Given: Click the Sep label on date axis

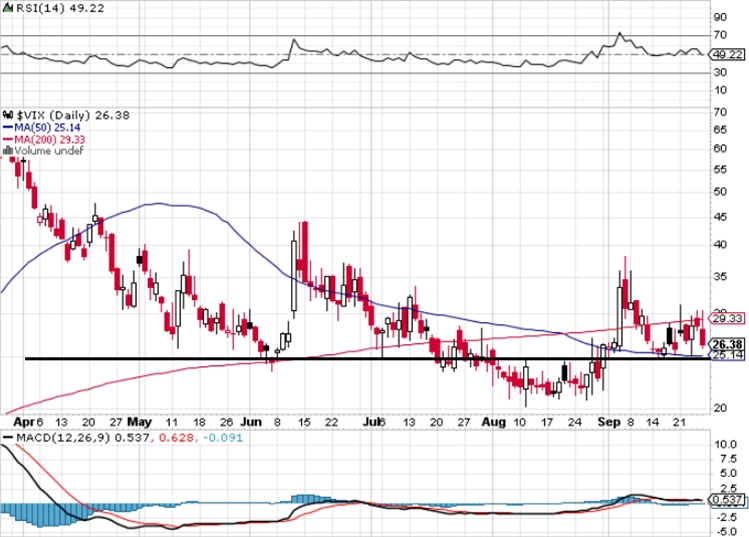Looking at the screenshot, I should 609,422.
